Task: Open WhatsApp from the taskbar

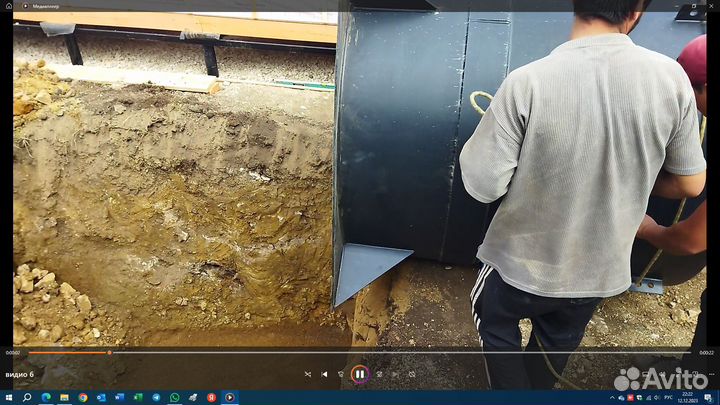Action: pyautogui.click(x=174, y=397)
